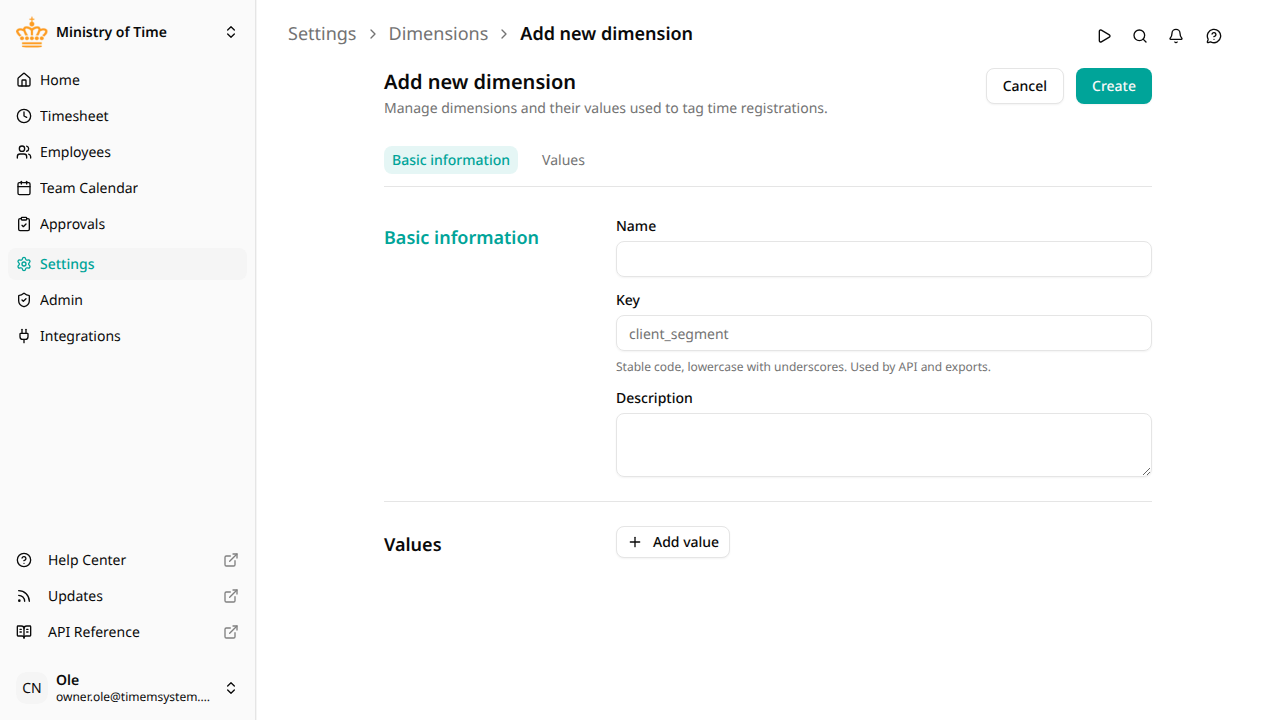This screenshot has width=1280, height=720.
Task: Open Help Center external link arrow
Action: point(231,560)
